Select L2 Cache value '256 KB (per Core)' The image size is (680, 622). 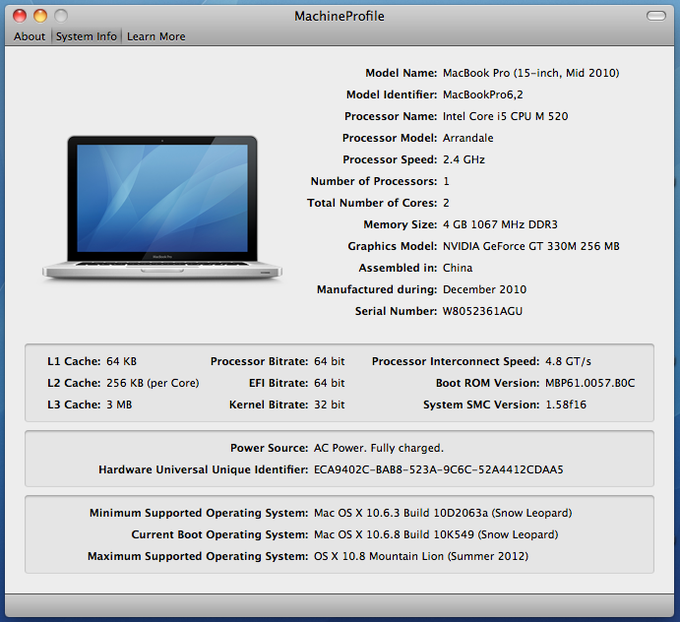[x=153, y=383]
